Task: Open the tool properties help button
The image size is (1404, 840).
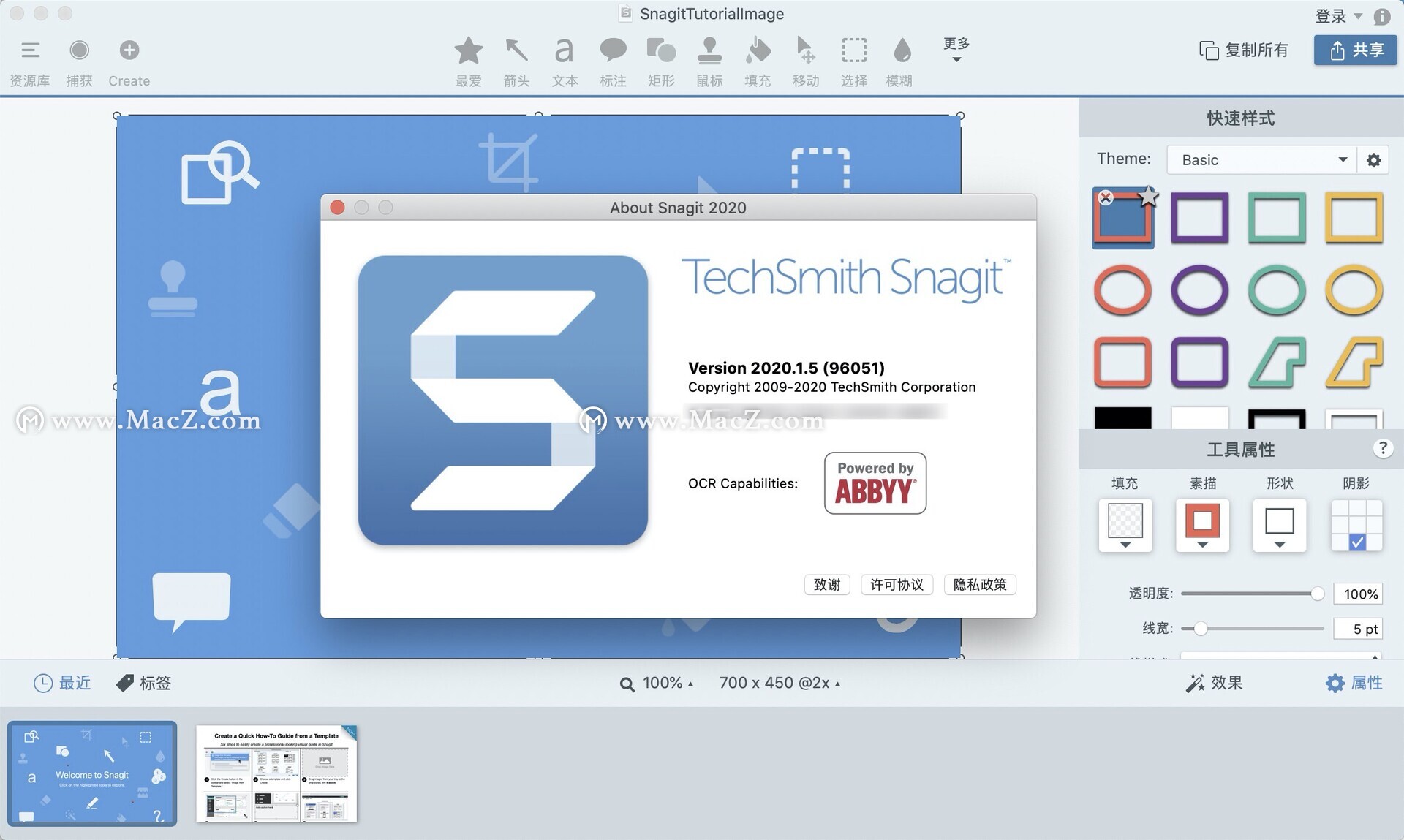Action: (x=1382, y=448)
